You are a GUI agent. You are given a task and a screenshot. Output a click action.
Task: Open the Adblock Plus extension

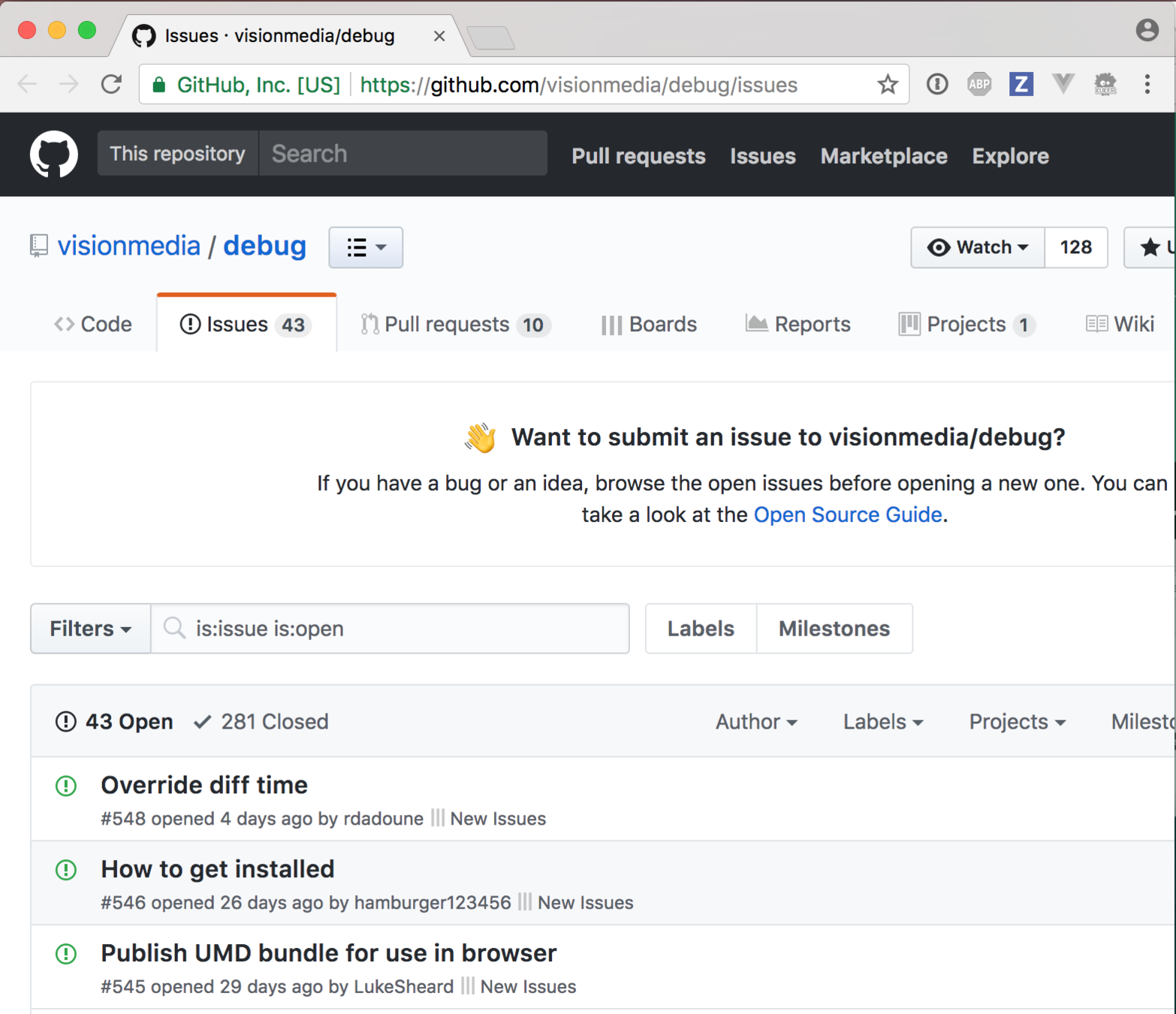click(978, 84)
